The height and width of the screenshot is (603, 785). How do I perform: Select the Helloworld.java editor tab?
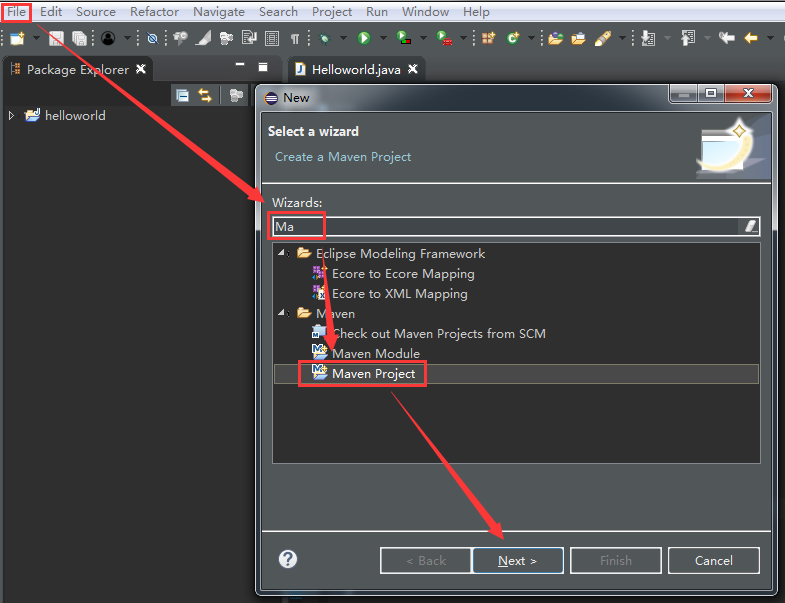tap(356, 70)
